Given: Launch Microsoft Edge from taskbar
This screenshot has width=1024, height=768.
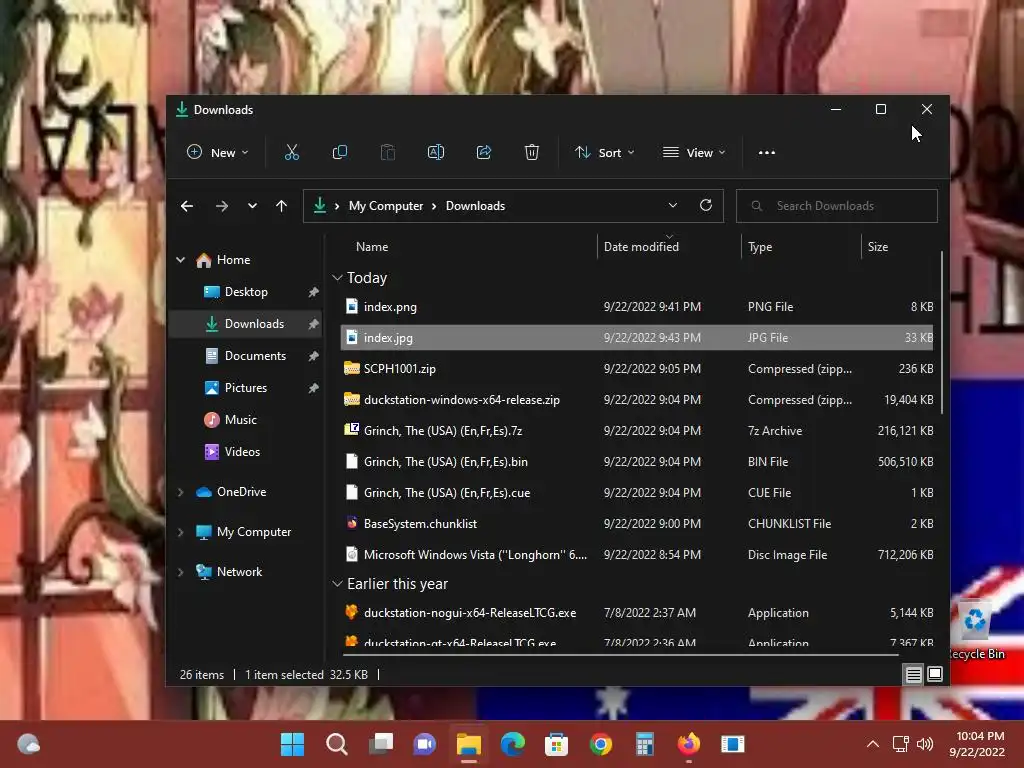Looking at the screenshot, I should (x=513, y=744).
